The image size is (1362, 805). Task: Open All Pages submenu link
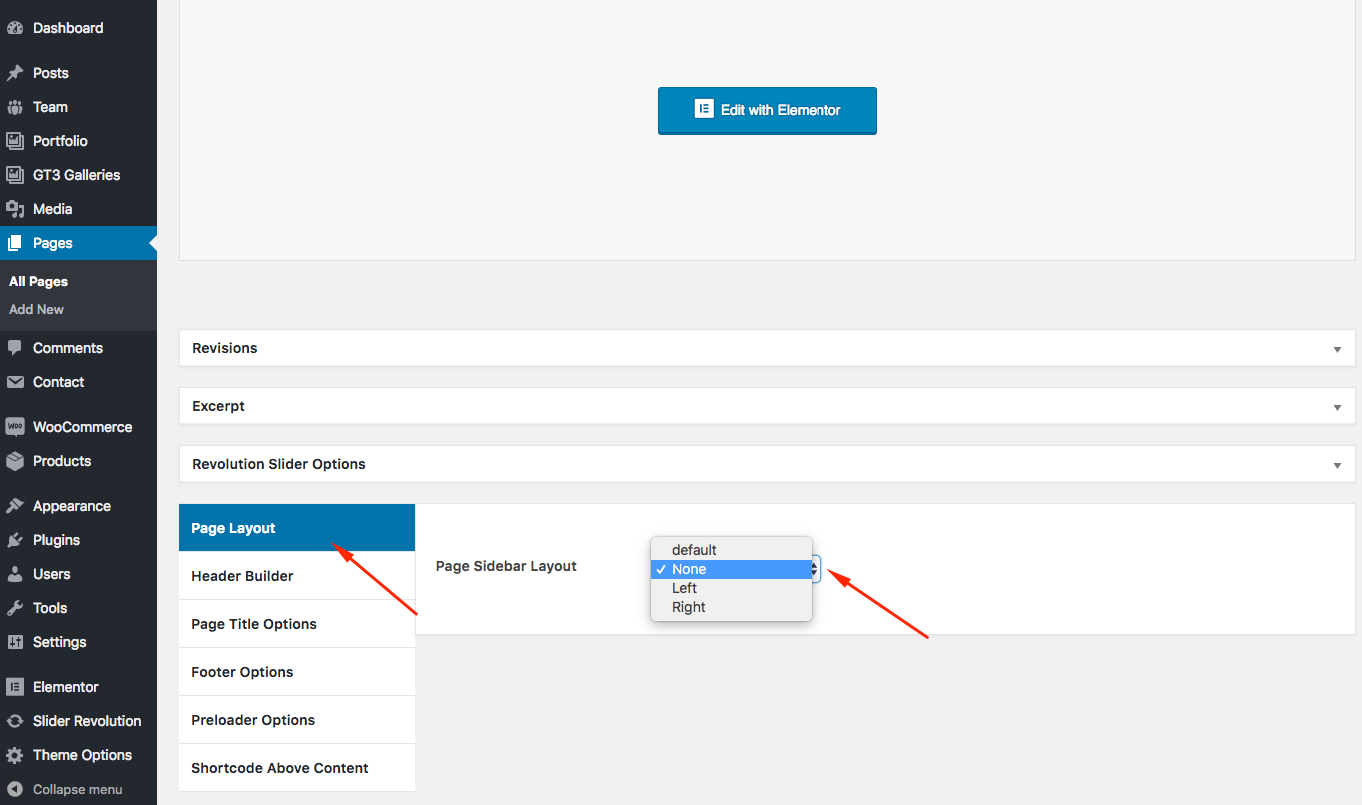39,282
